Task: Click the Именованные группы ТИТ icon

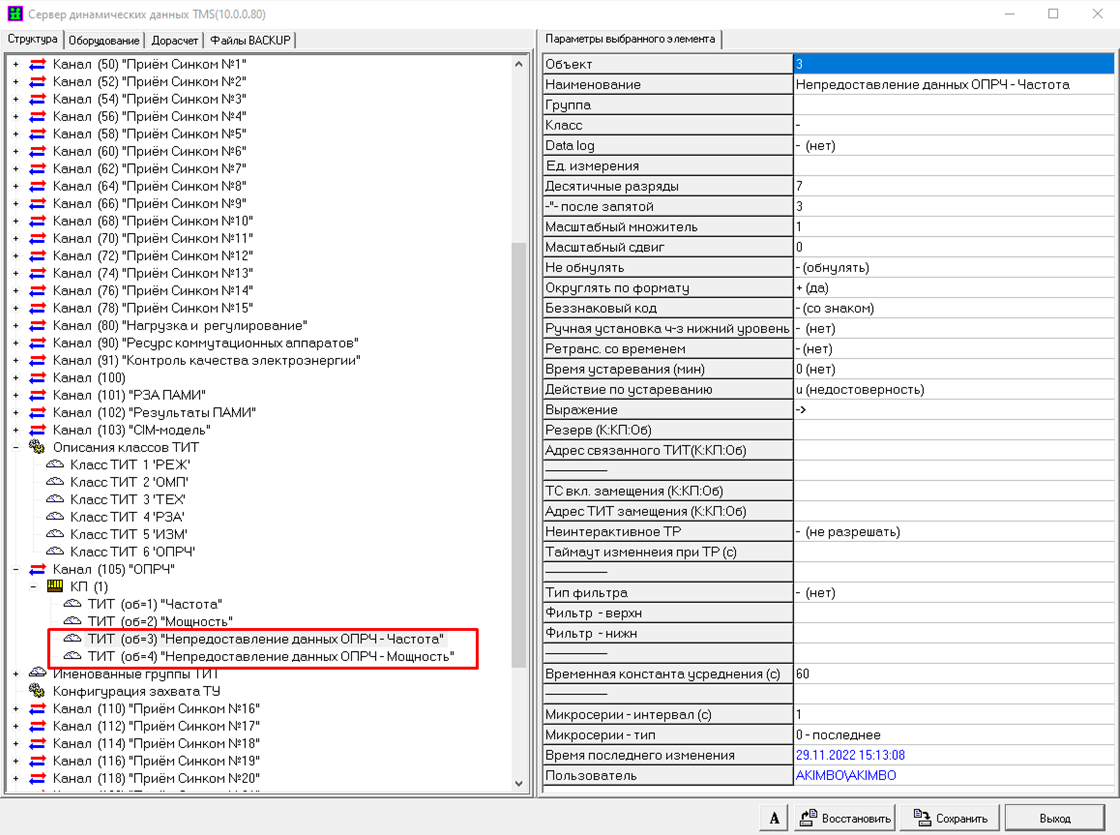Action: 38,674
